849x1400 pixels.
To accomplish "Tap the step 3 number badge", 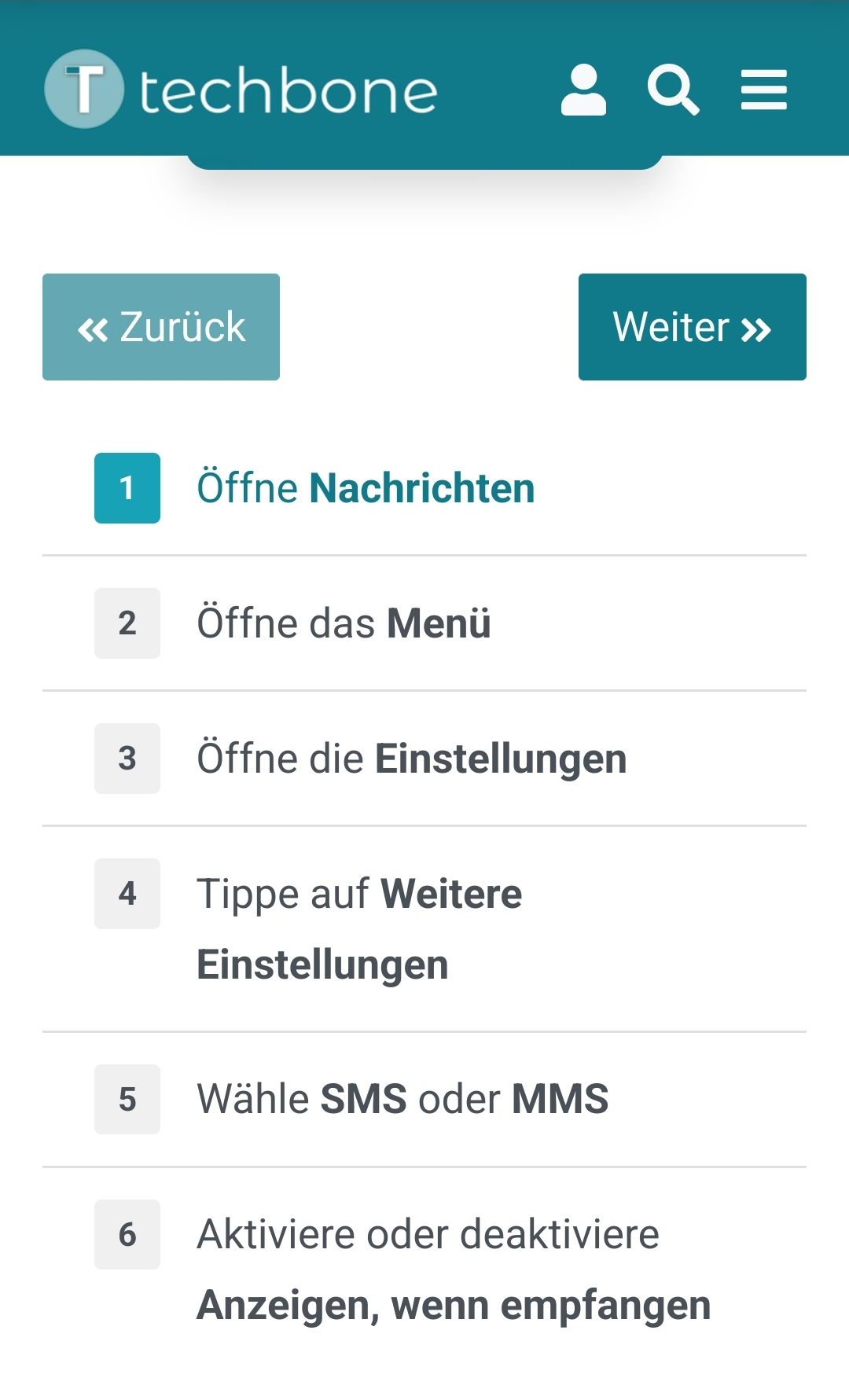I will click(x=127, y=759).
